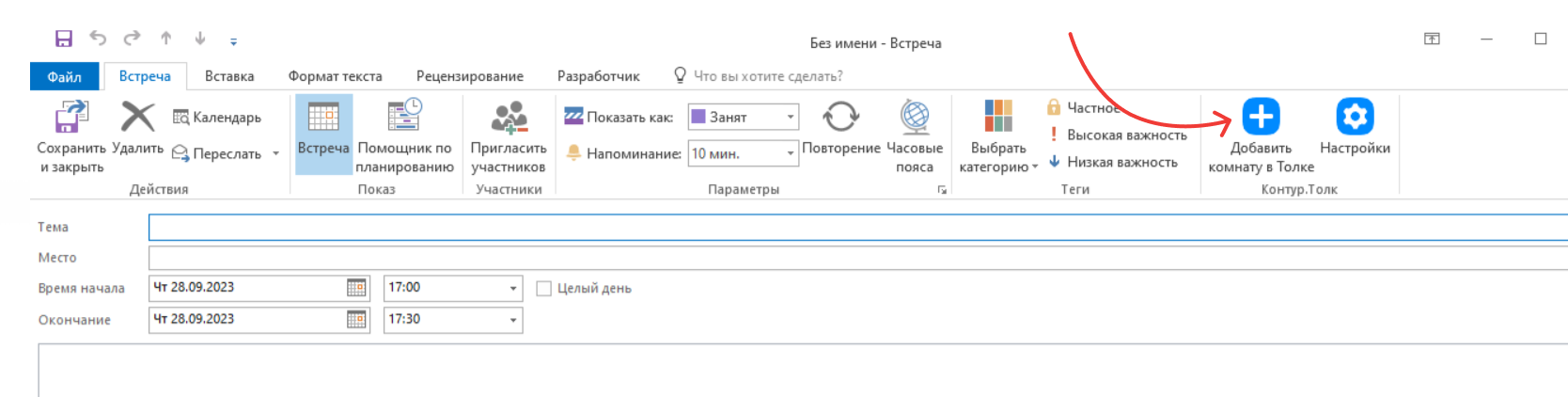The image size is (1568, 397).
Task: Select the Встреча view icon in Показ group
Action: (x=323, y=117)
